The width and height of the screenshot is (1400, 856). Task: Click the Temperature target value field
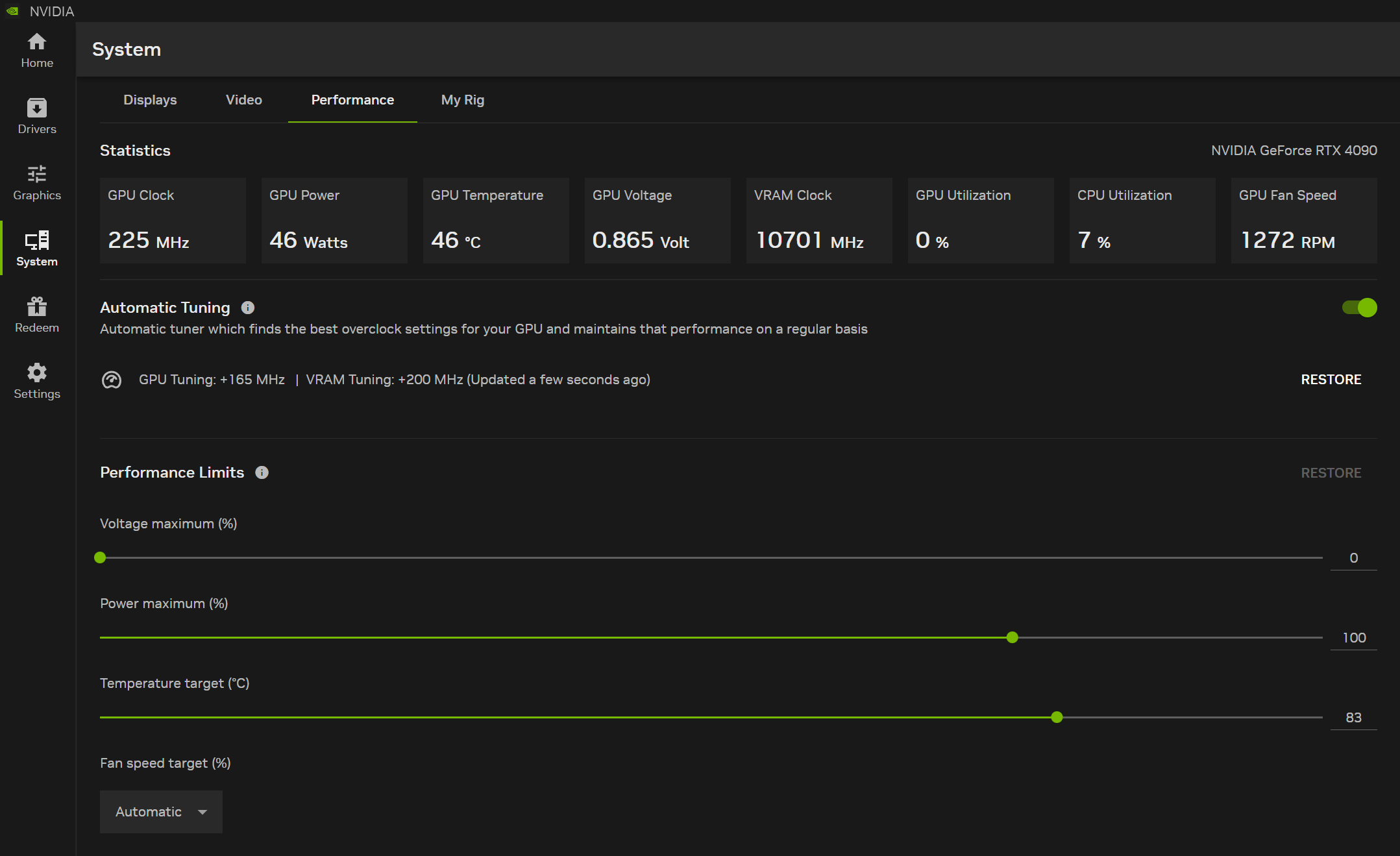(1353, 718)
